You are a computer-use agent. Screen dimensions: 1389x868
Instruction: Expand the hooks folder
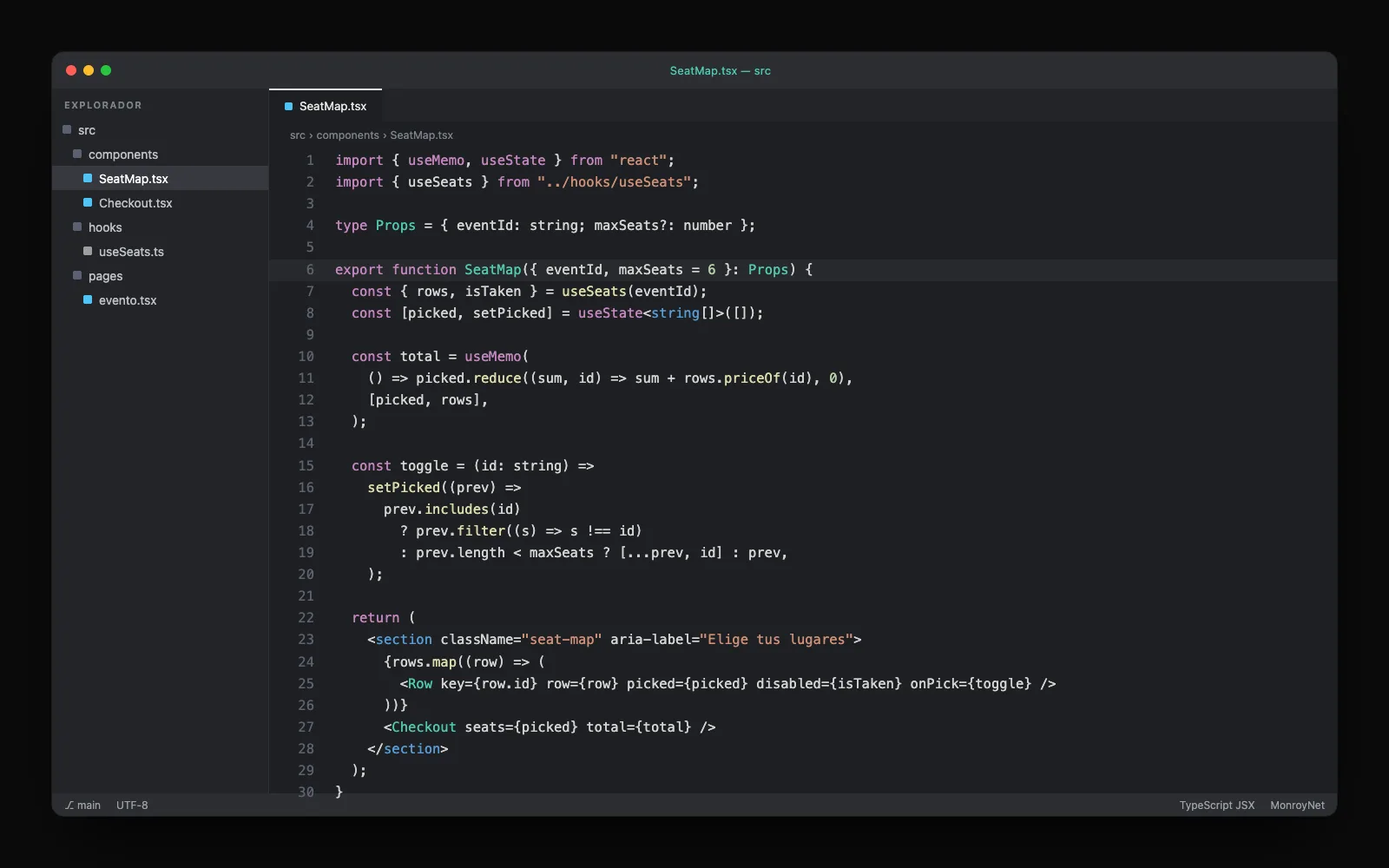click(161, 227)
